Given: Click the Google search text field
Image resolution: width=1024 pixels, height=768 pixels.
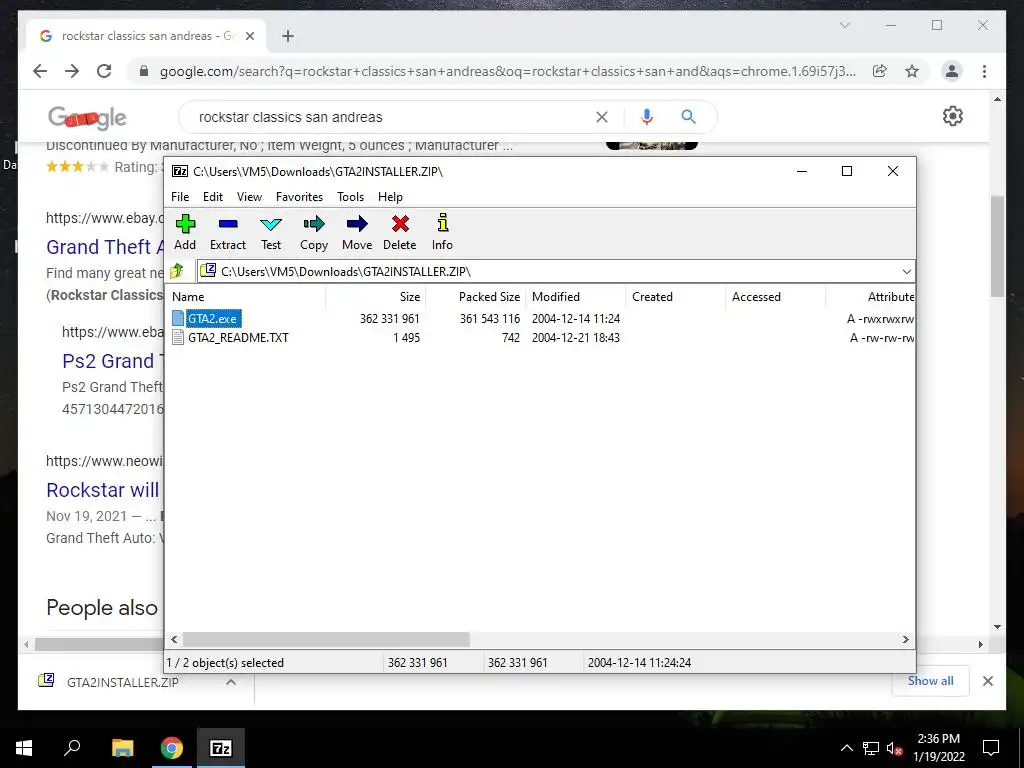Looking at the screenshot, I should pos(392,118).
